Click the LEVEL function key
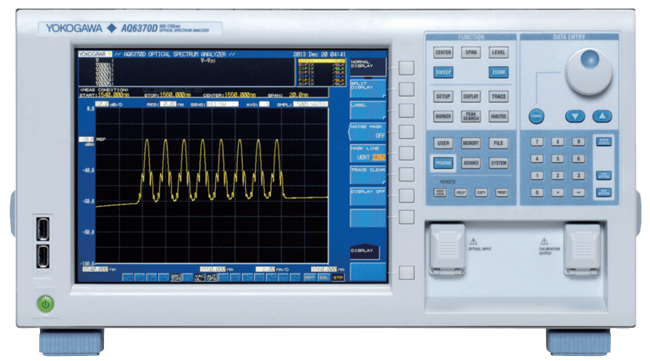Image resolution: width=650 pixels, height=361 pixels. coord(498,53)
